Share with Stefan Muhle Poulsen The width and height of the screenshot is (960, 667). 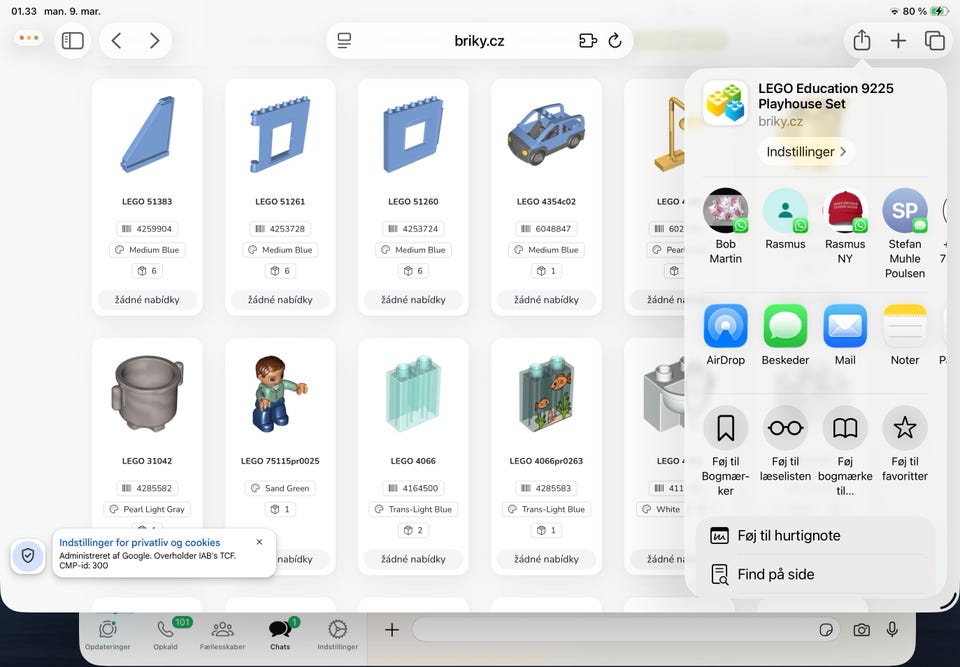[x=905, y=233]
